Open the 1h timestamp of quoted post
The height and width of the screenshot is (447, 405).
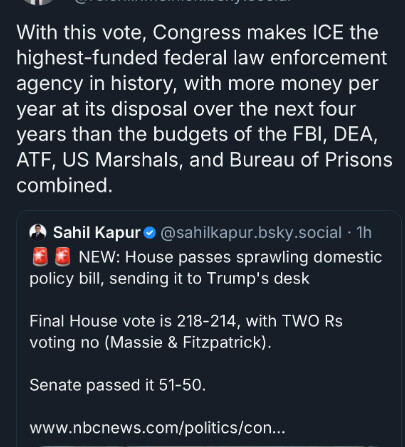click(x=364, y=233)
